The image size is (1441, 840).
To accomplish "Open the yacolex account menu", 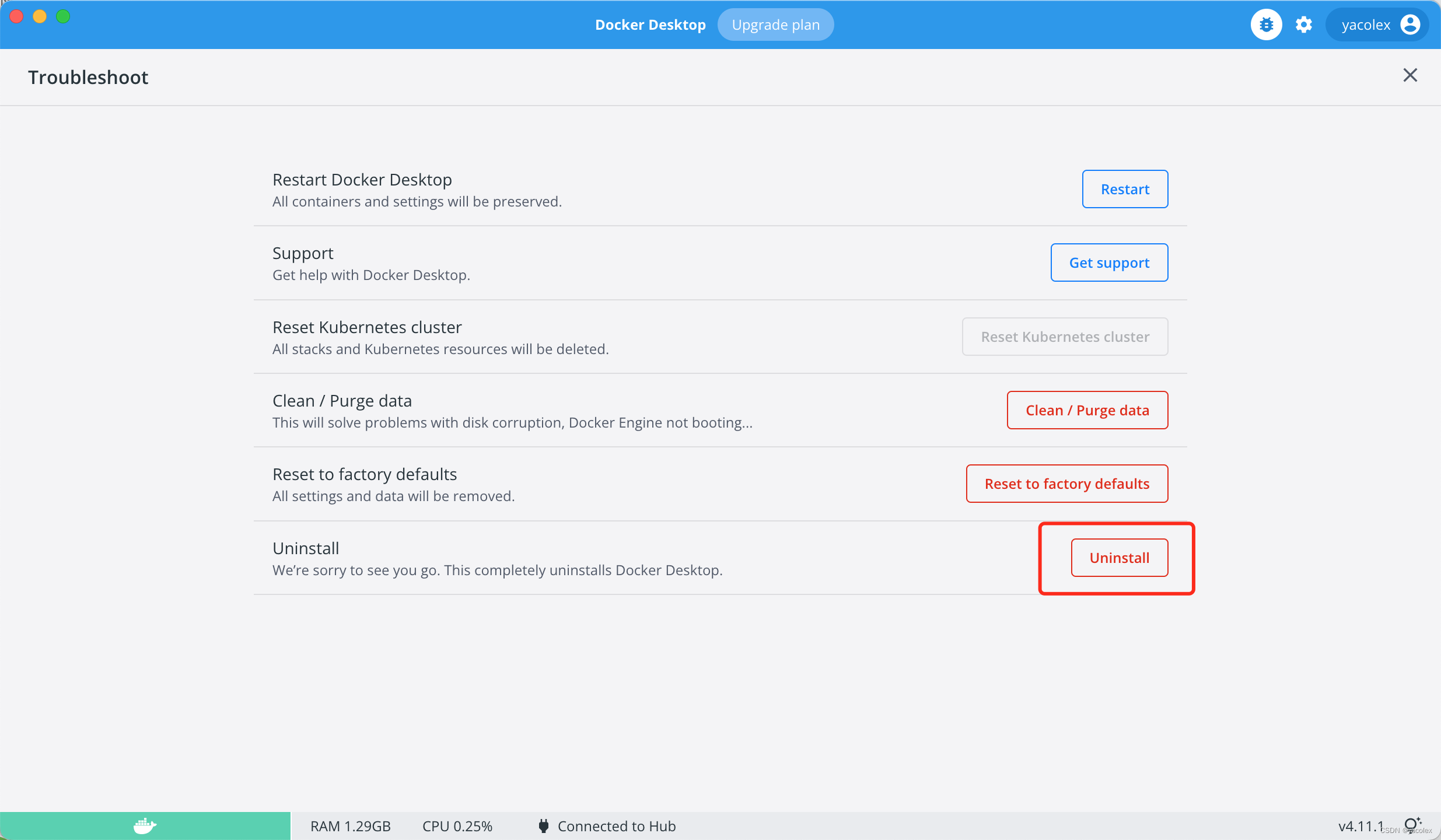I will click(x=1377, y=24).
